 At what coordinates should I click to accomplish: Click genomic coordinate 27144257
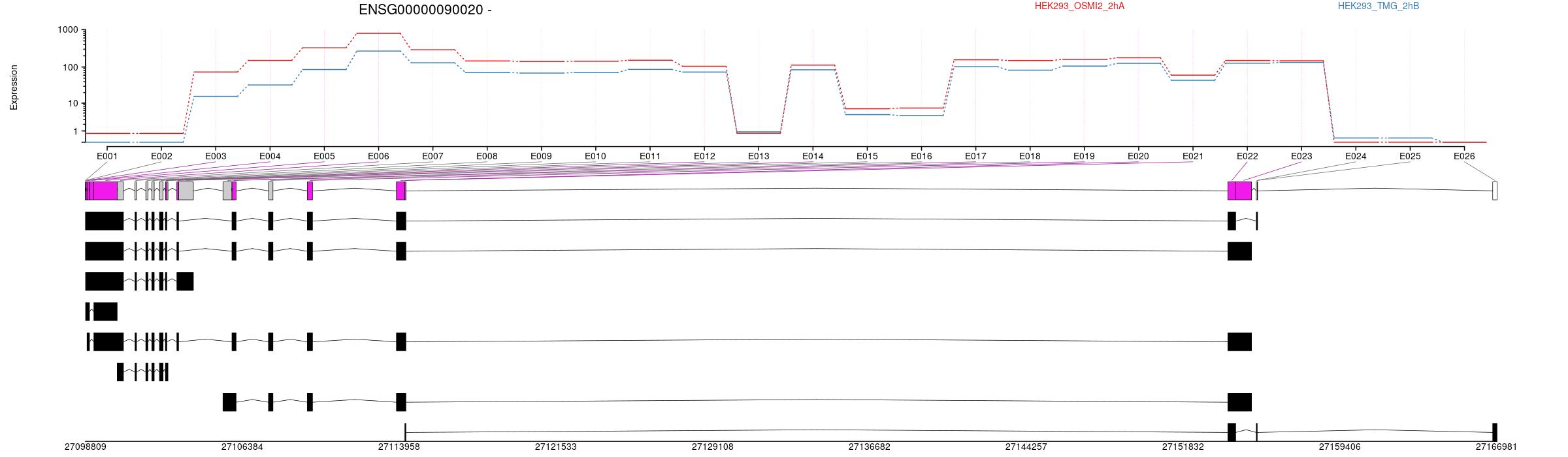coord(1026,447)
